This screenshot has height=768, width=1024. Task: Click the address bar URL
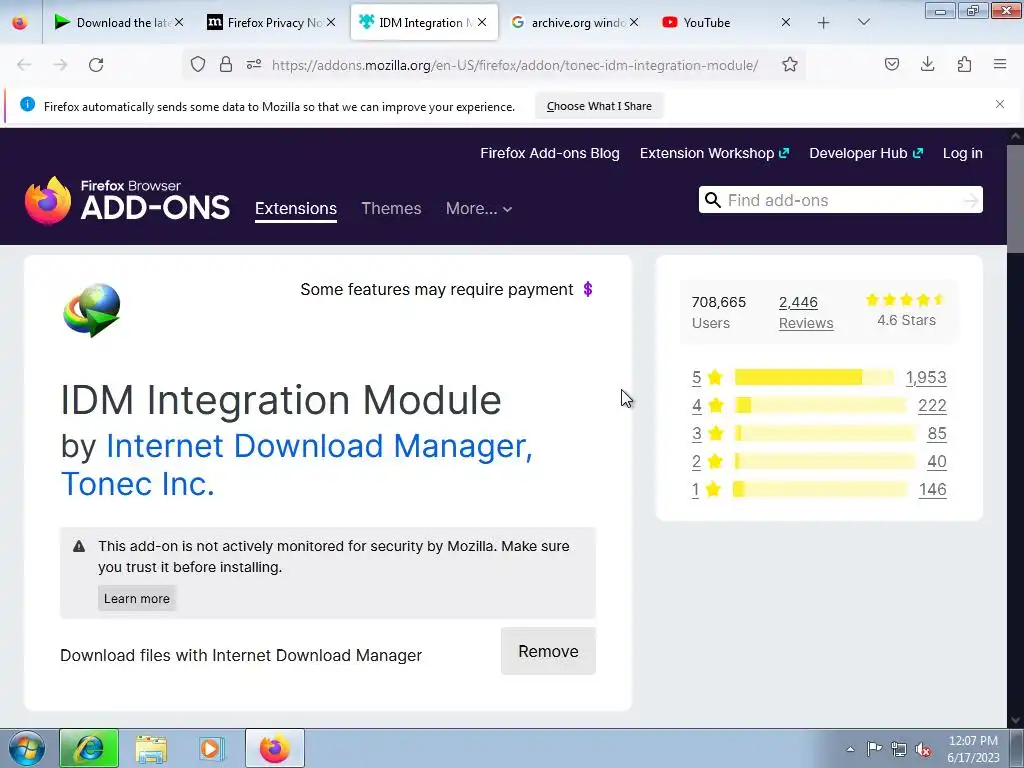click(x=515, y=65)
